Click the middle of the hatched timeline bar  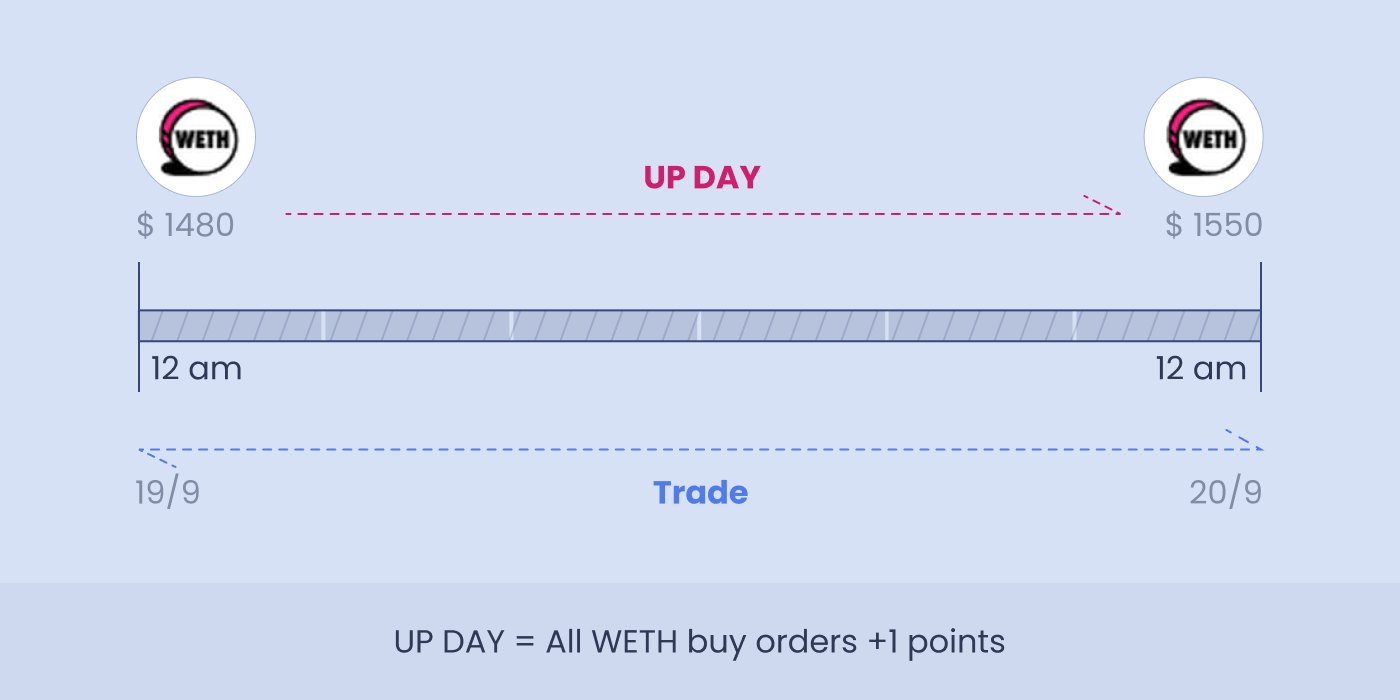700,326
